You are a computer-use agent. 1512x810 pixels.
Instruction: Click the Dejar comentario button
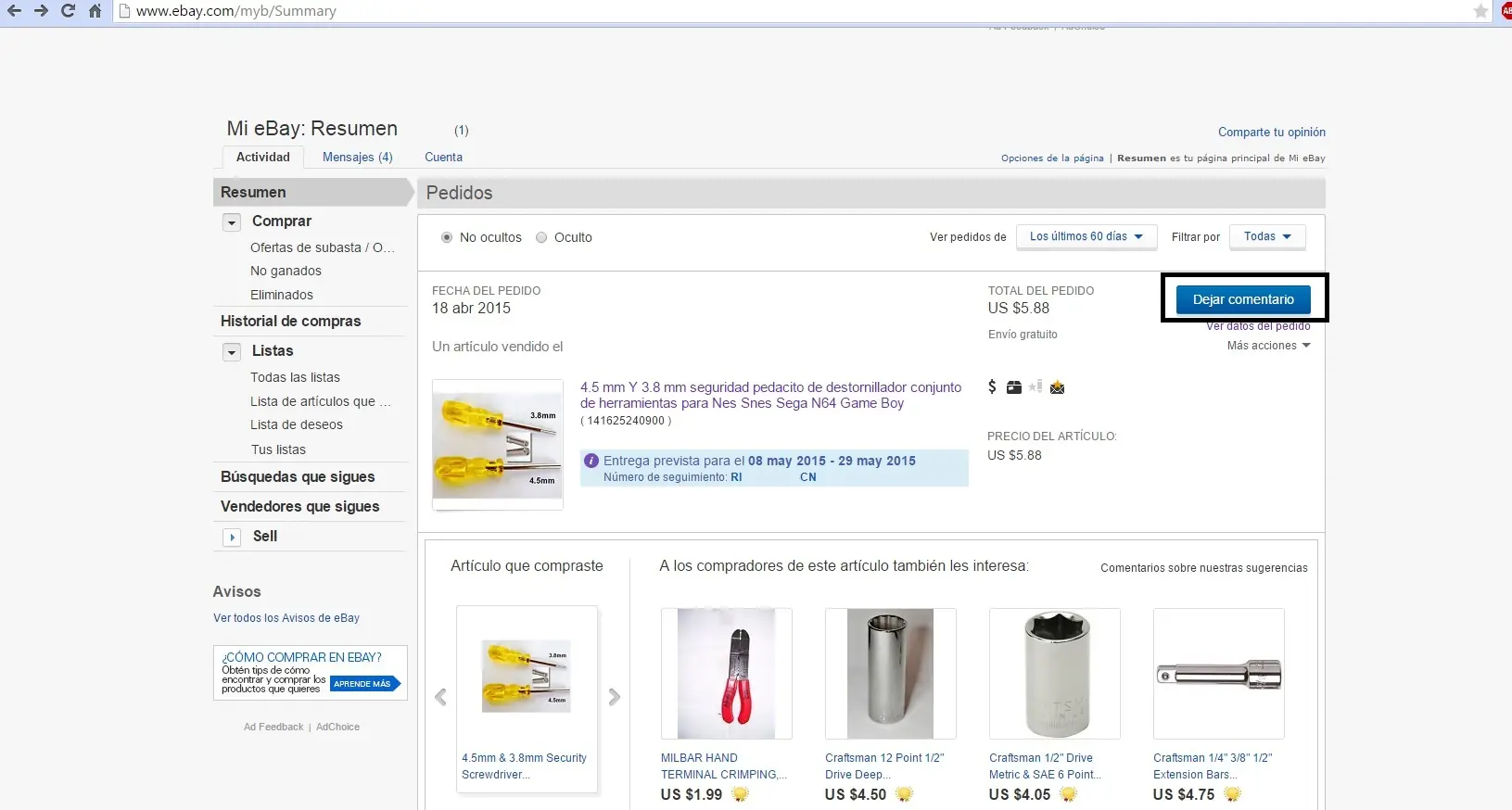(1243, 299)
